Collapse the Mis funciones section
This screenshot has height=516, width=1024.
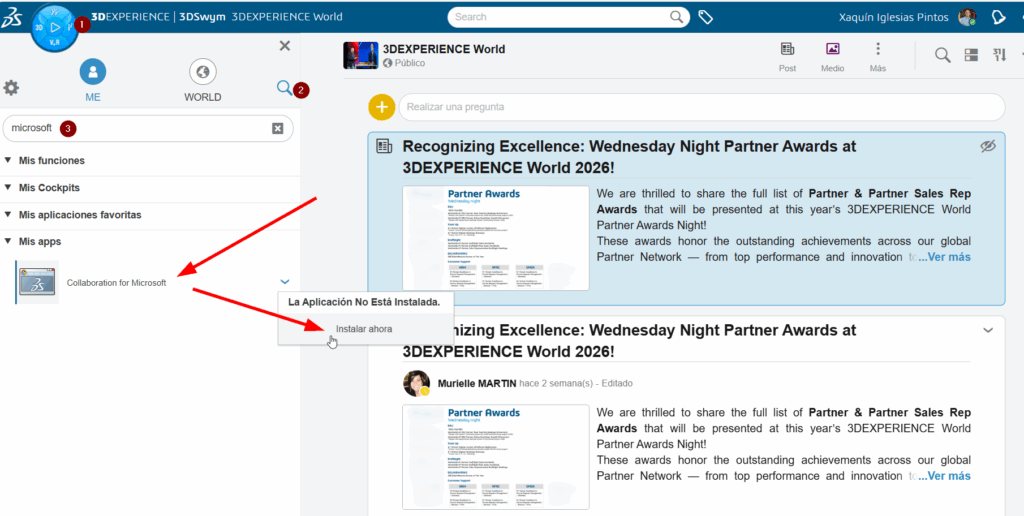pos(8,160)
